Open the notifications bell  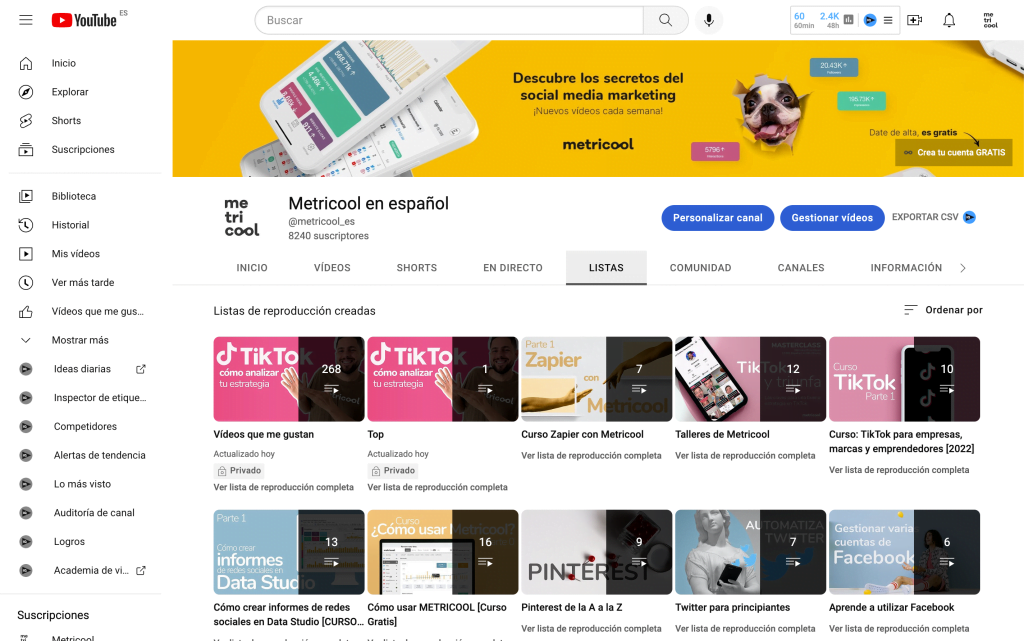[x=949, y=20]
